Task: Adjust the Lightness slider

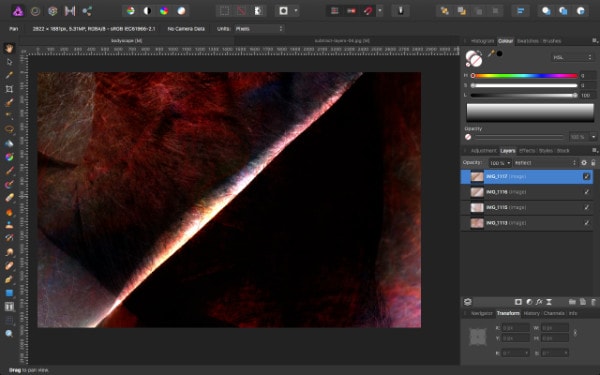Action: 524,95
